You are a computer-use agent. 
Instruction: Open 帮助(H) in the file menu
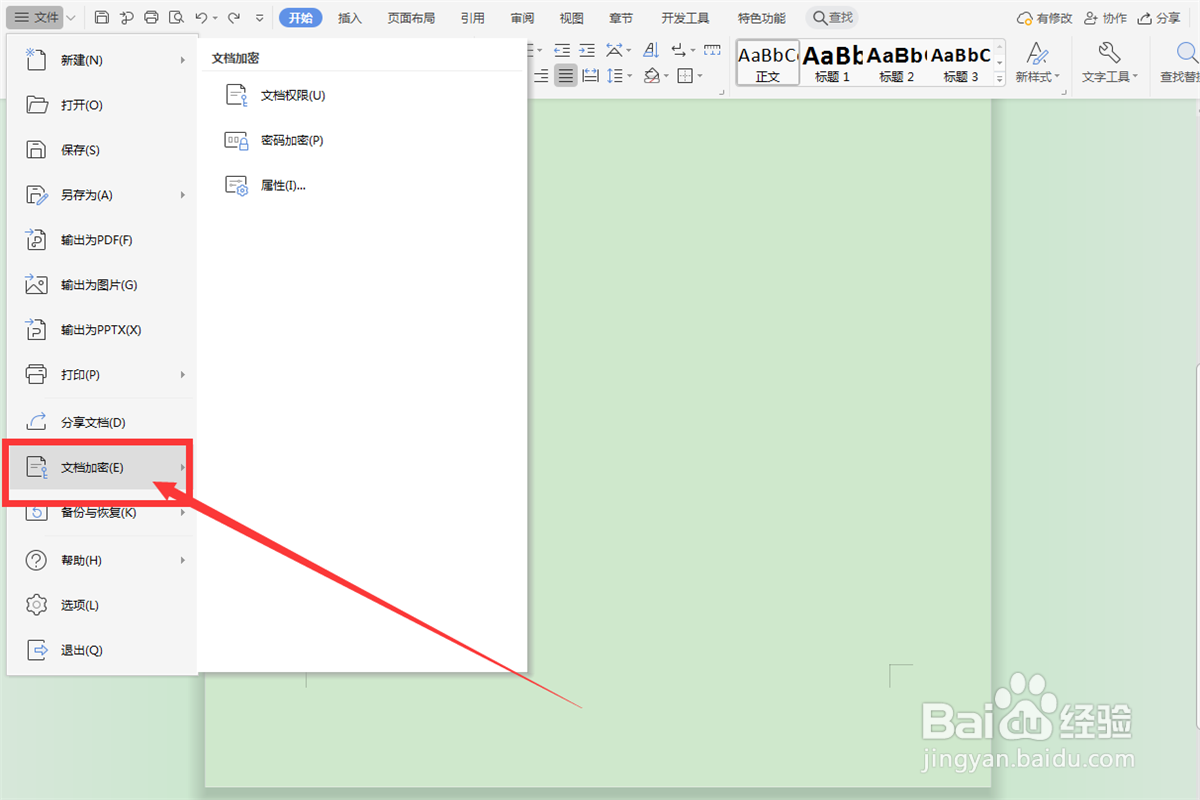(102, 560)
